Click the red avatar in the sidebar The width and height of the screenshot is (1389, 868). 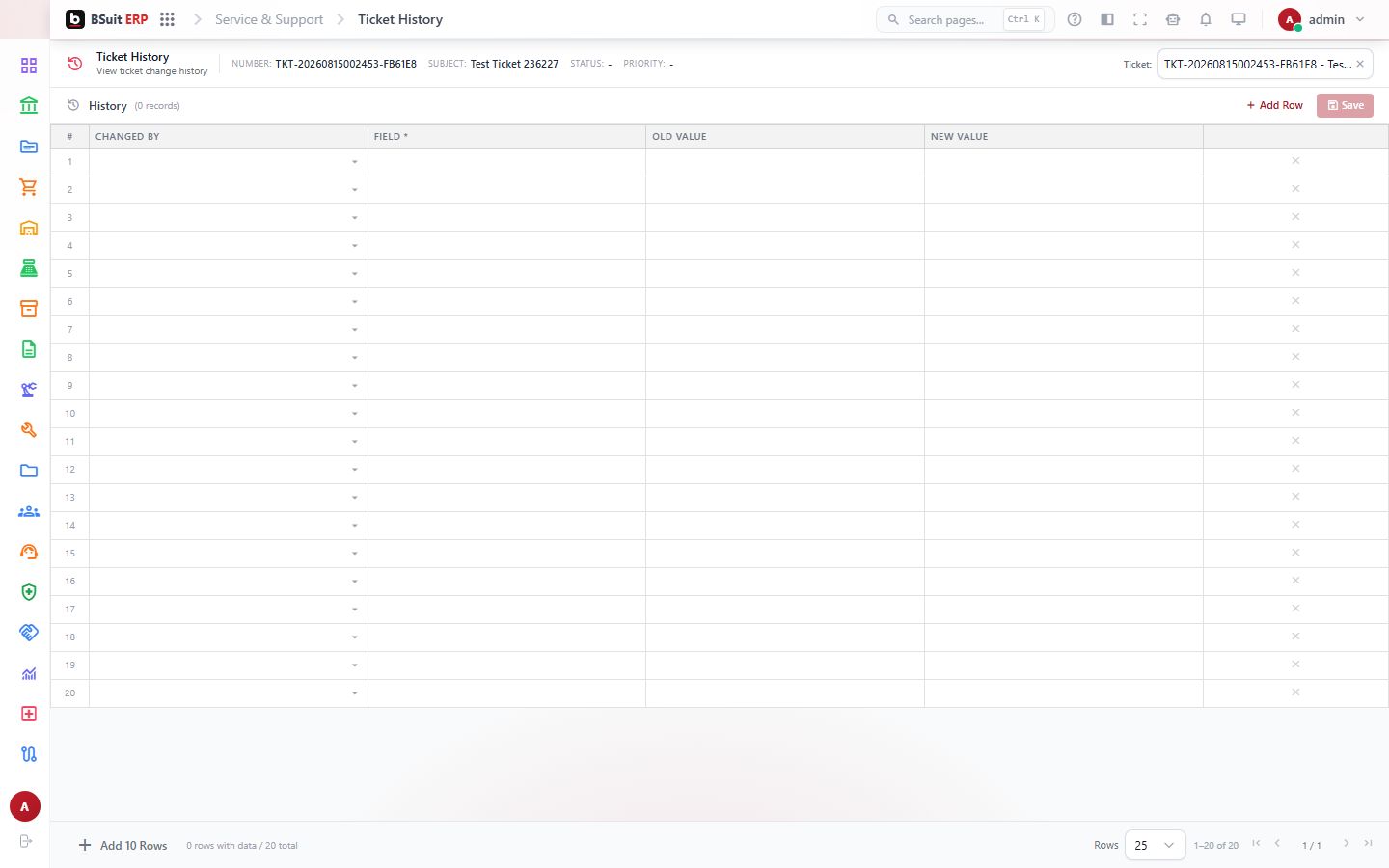[25, 806]
